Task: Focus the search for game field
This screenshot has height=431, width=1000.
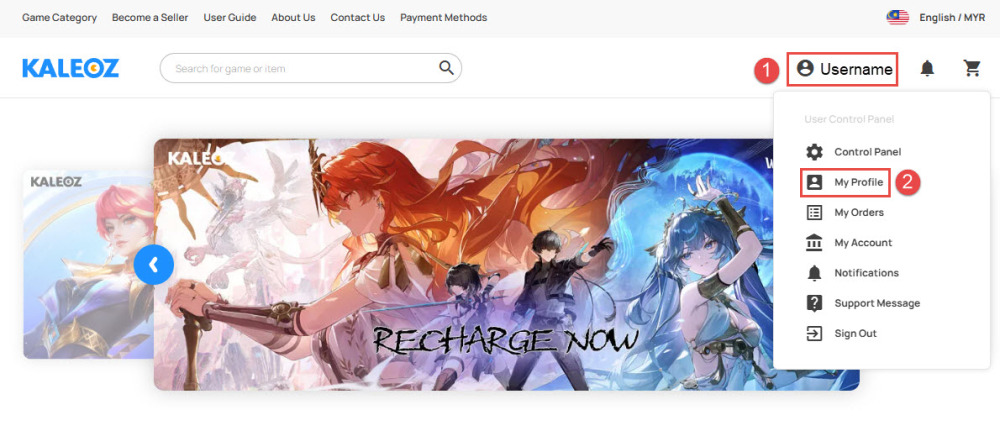Action: click(311, 68)
